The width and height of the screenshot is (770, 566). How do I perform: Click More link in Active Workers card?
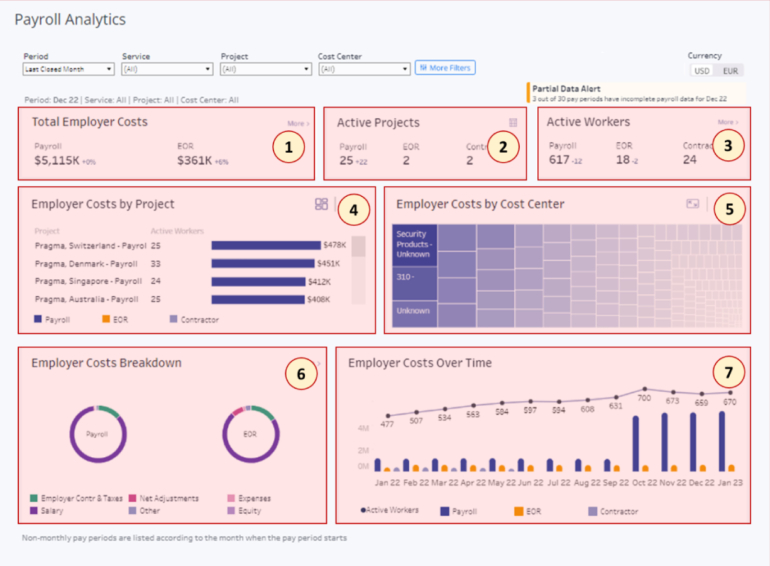[726, 123]
